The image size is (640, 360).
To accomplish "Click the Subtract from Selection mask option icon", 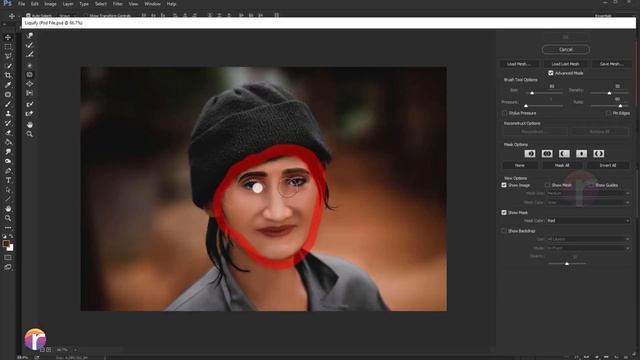I will point(564,153).
